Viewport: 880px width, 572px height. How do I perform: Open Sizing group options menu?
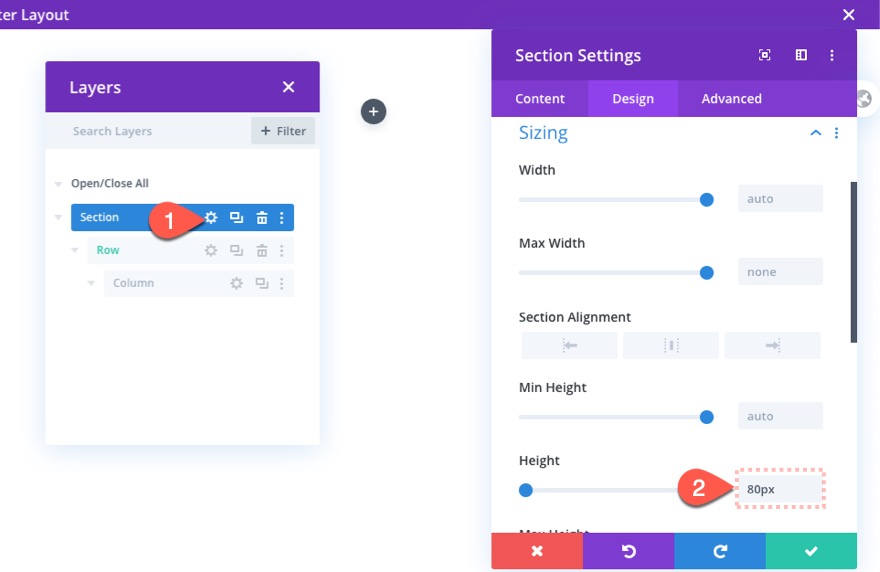[836, 133]
